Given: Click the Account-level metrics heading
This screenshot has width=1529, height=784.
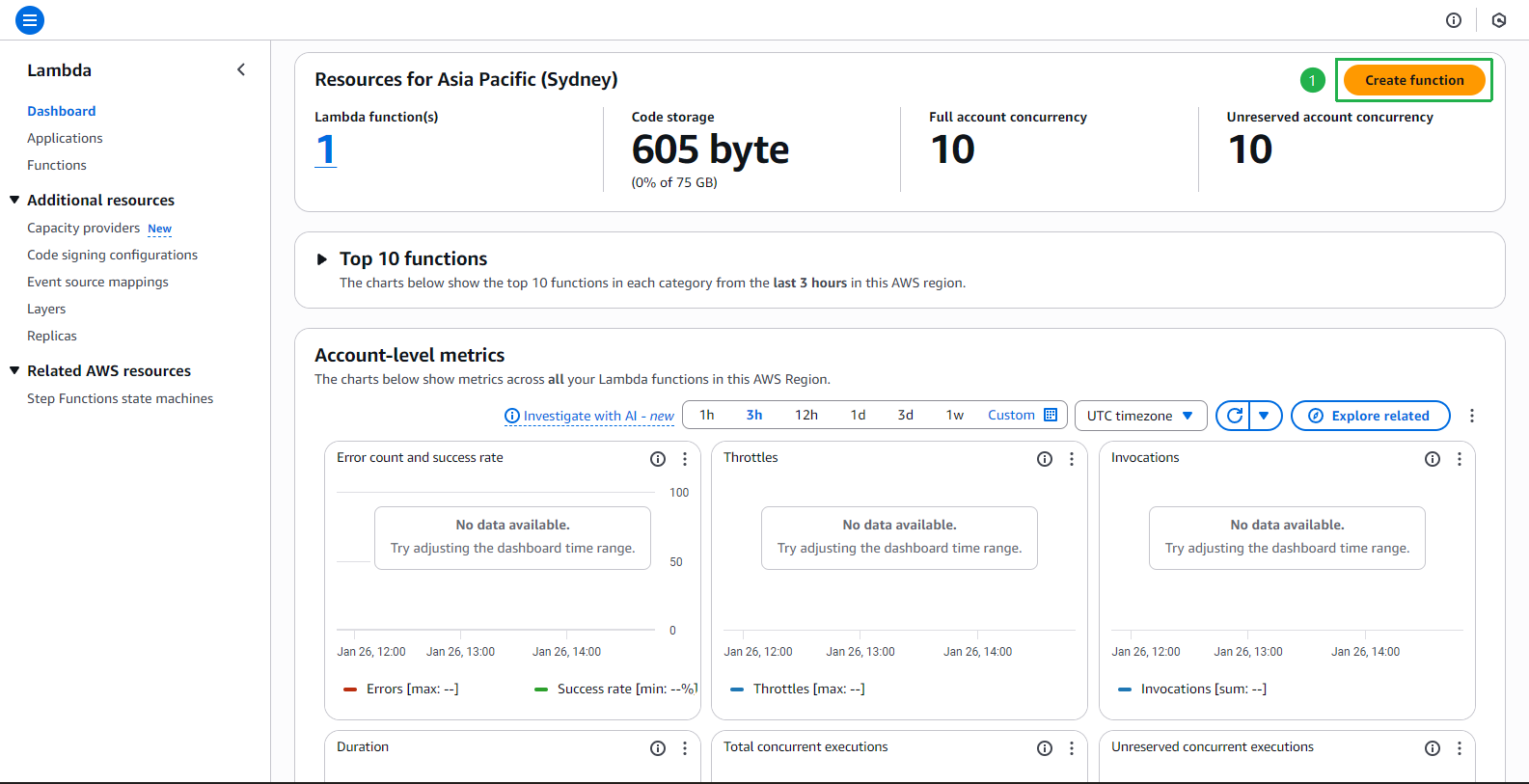Looking at the screenshot, I should (x=410, y=355).
